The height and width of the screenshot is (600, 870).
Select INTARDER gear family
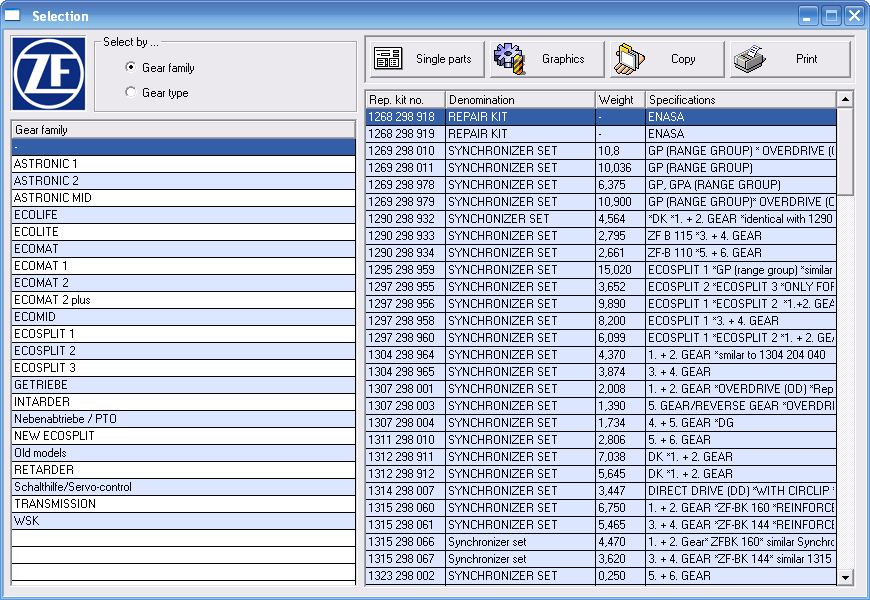[183, 402]
